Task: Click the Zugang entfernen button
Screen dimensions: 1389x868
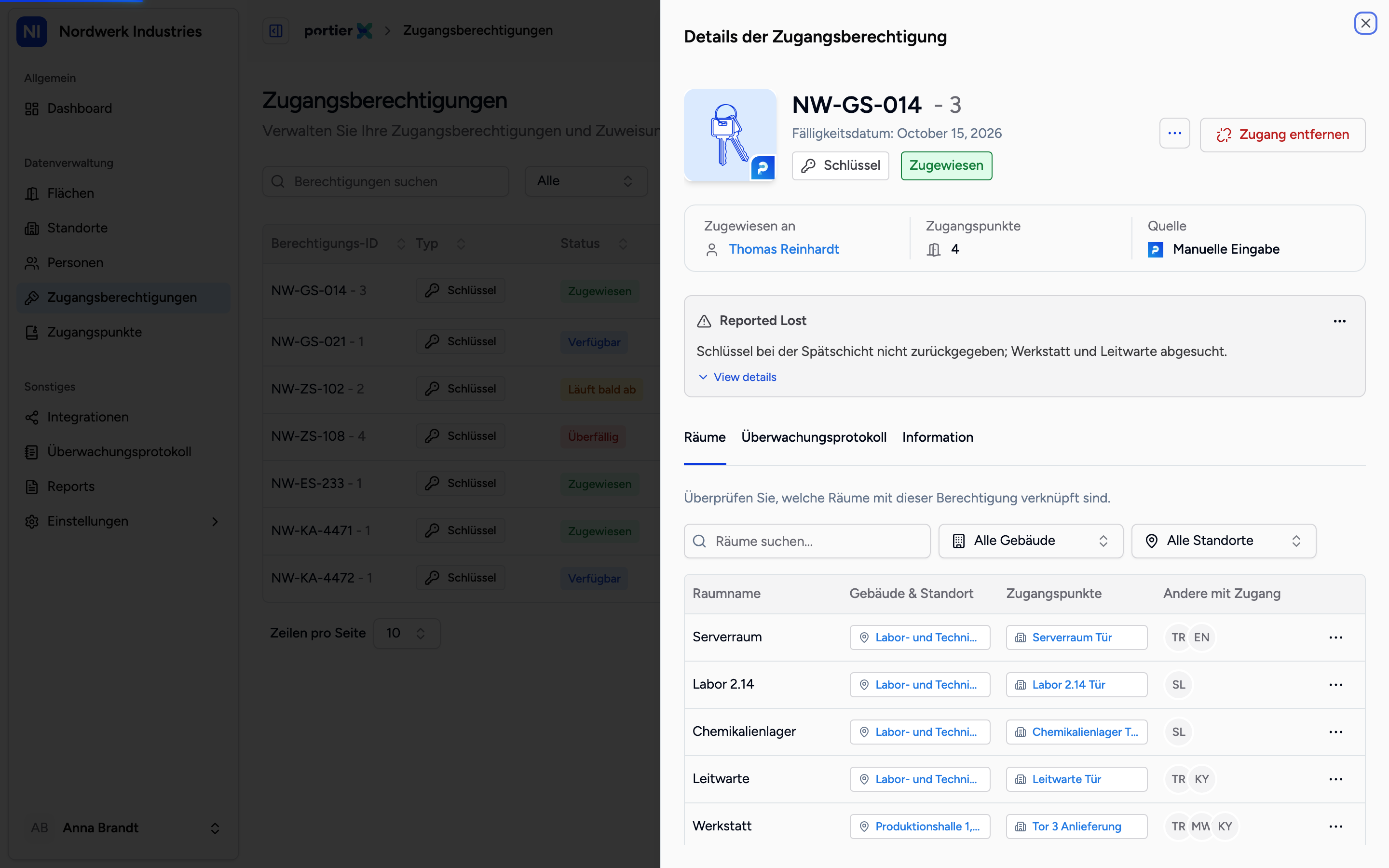Action: click(x=1282, y=135)
